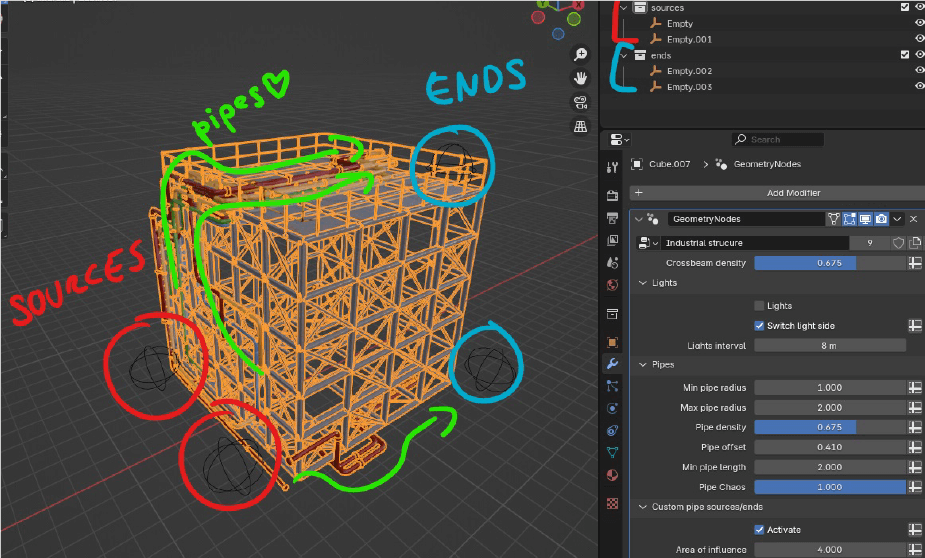Viewport: 925px width, 558px height.
Task: Open the Physics properties tab icon
Action: (612, 408)
